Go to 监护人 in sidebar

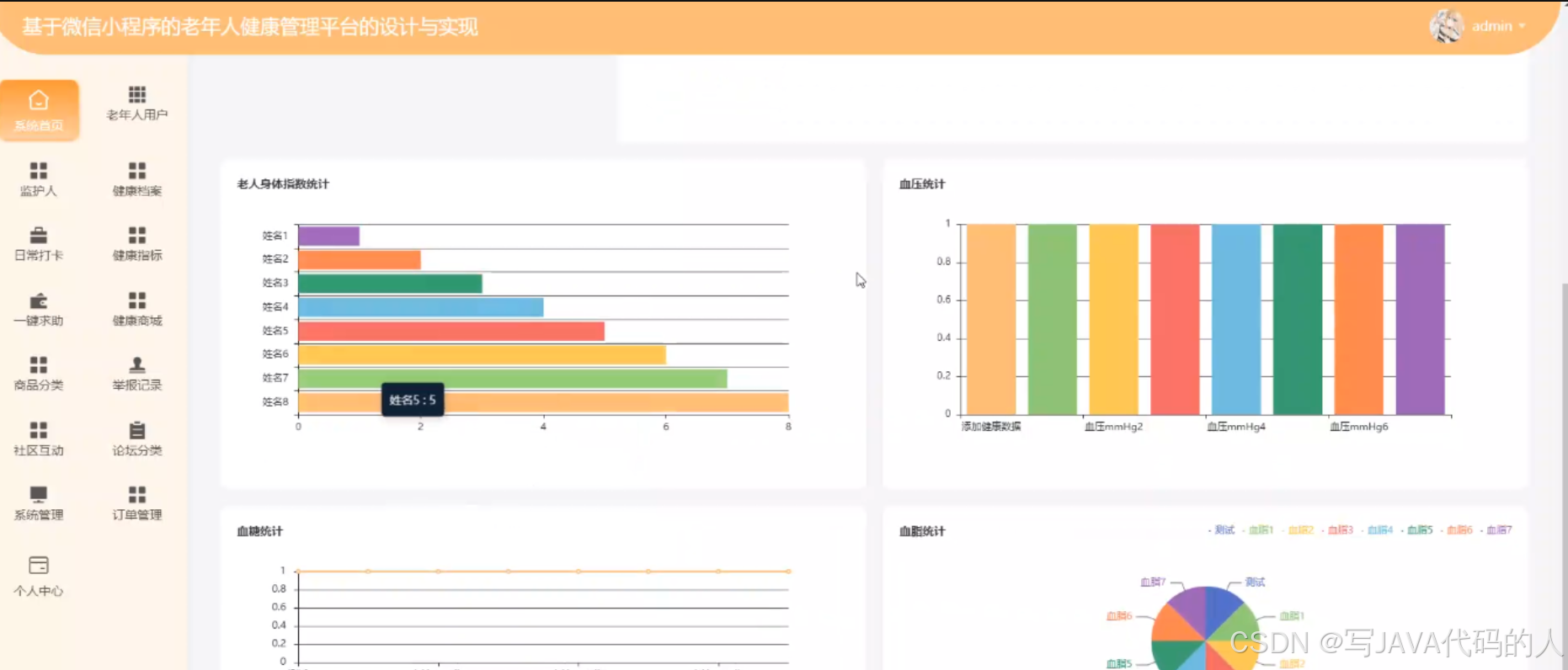pos(39,180)
